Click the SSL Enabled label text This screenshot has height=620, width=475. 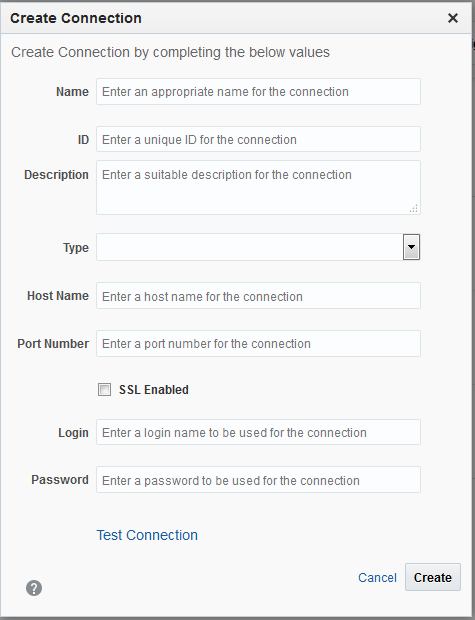tap(153, 390)
